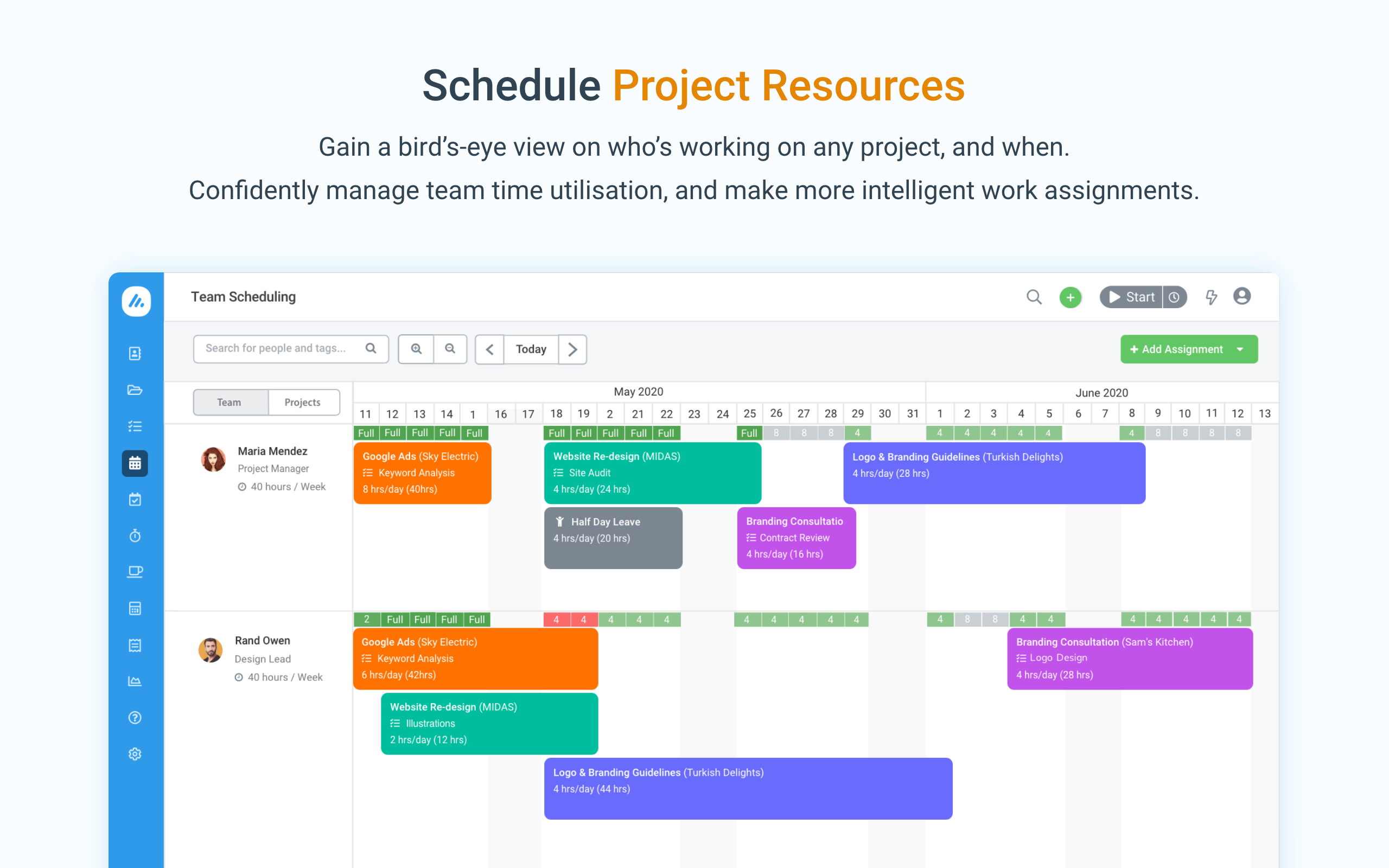The width and height of the screenshot is (1389, 868).
Task: Click the reports/chart icon in sidebar
Action: (x=135, y=681)
